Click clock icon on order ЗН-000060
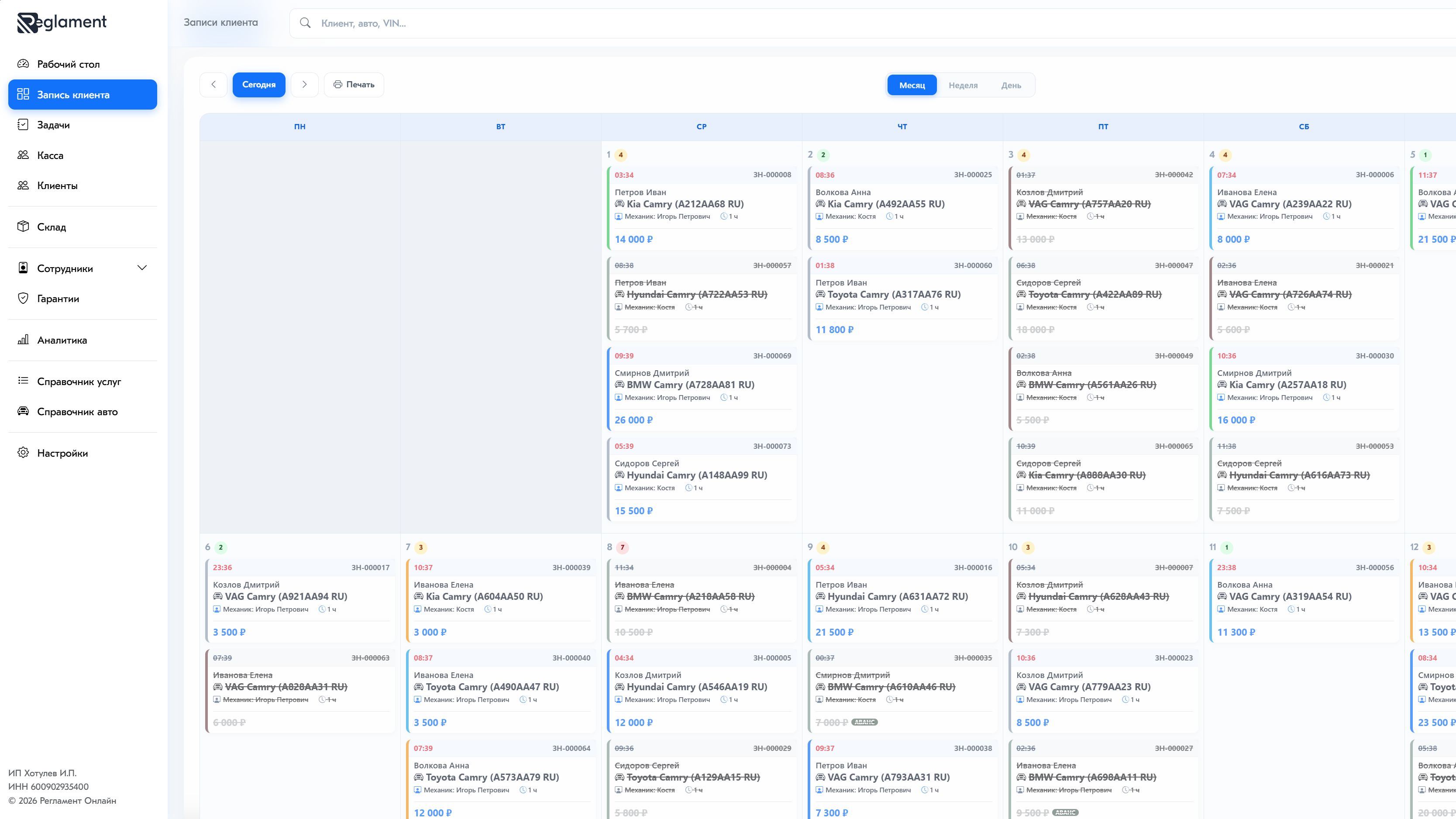 925,307
